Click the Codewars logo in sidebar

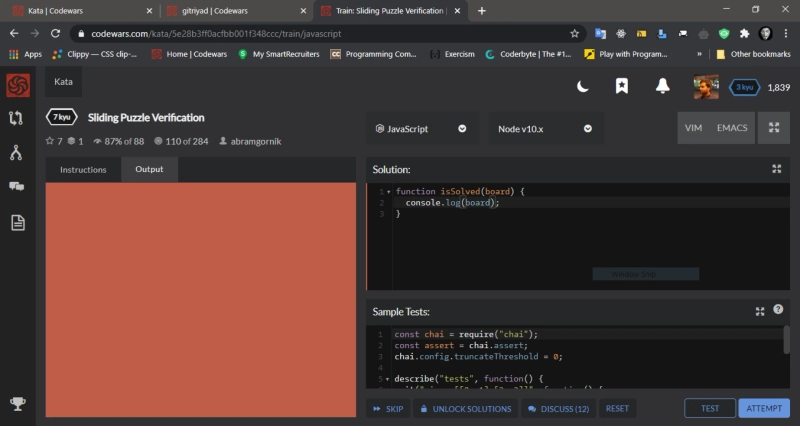(18, 85)
